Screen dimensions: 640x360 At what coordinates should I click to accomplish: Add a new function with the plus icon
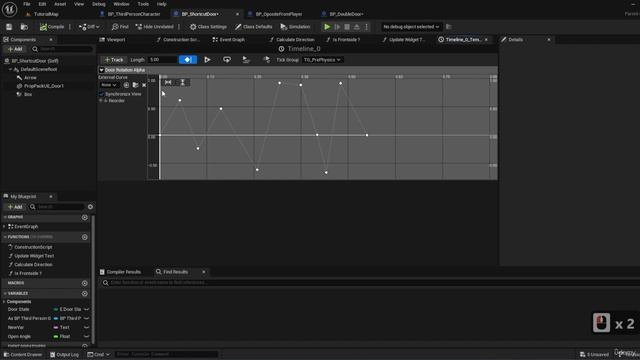[85, 237]
